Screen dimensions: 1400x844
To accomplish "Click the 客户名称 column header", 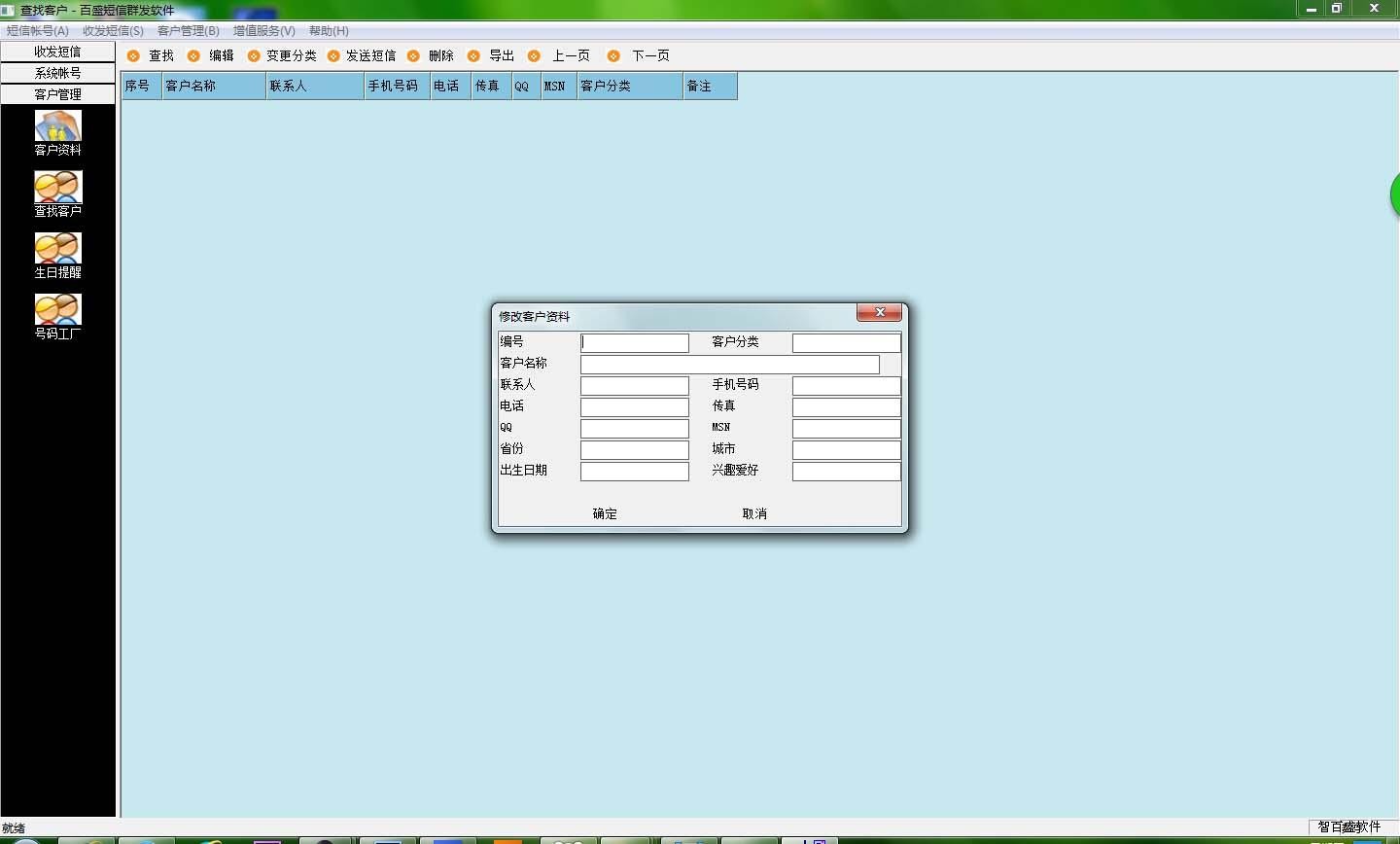I will click(x=214, y=86).
